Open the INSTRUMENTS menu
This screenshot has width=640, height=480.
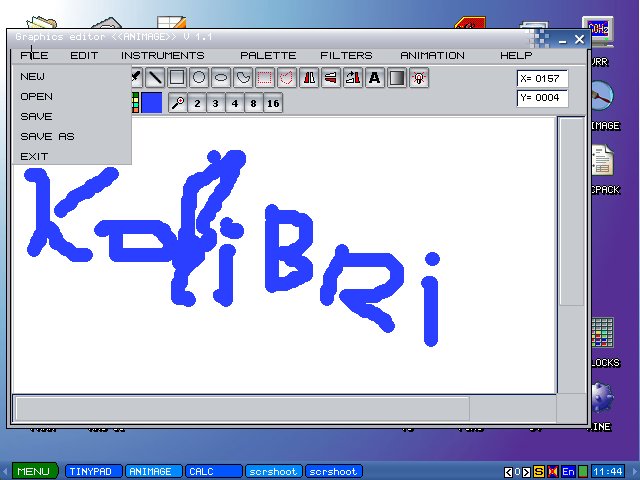[162, 55]
